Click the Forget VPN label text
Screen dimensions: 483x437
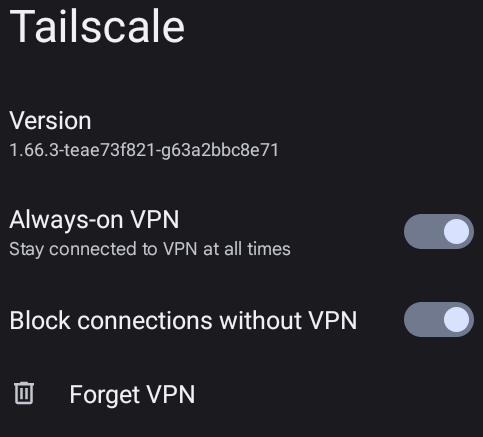point(132,395)
